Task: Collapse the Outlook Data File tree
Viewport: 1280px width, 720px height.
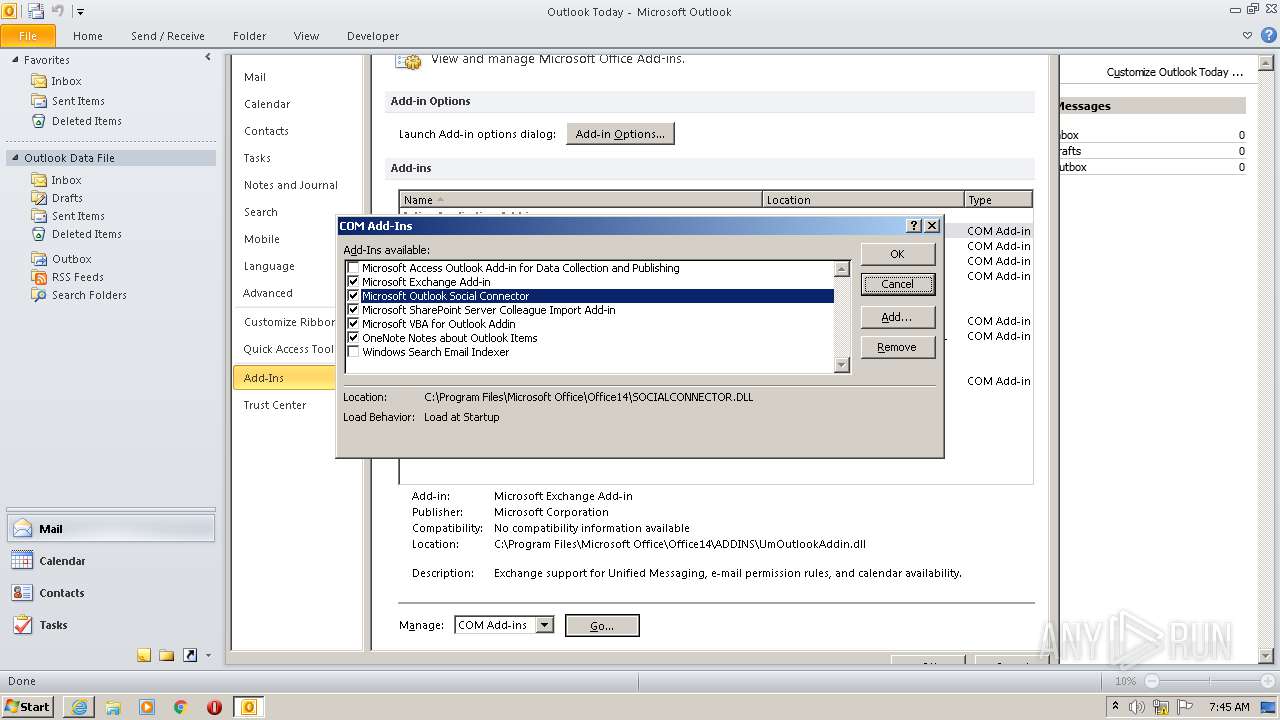Action: click(15, 158)
